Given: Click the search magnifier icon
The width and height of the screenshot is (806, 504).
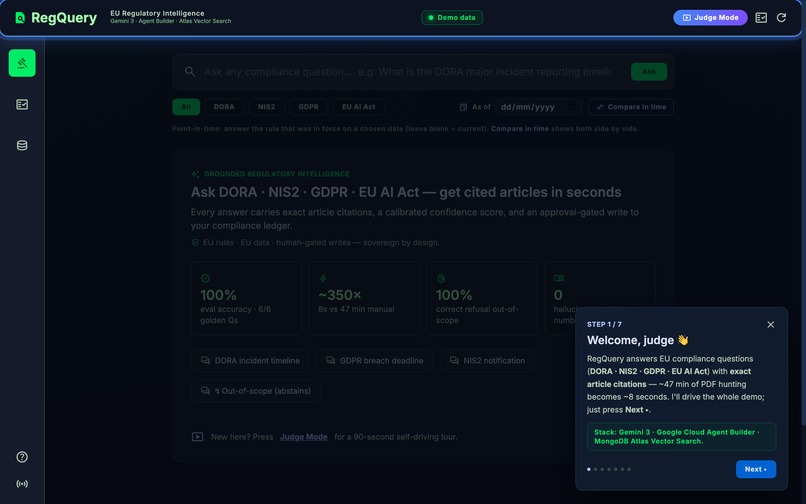Looking at the screenshot, I should [x=190, y=71].
